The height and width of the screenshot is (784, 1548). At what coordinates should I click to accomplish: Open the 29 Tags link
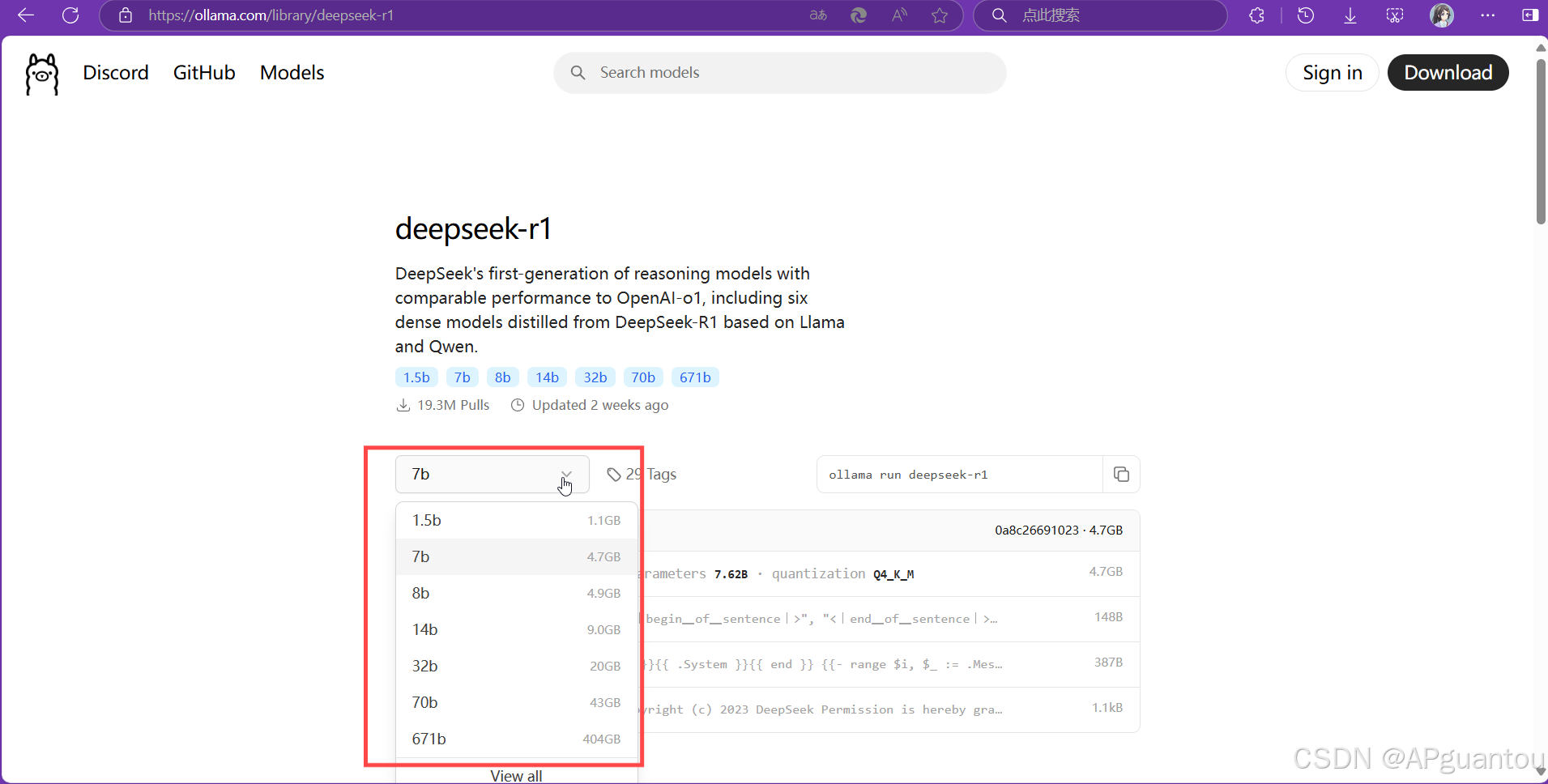[x=642, y=475]
